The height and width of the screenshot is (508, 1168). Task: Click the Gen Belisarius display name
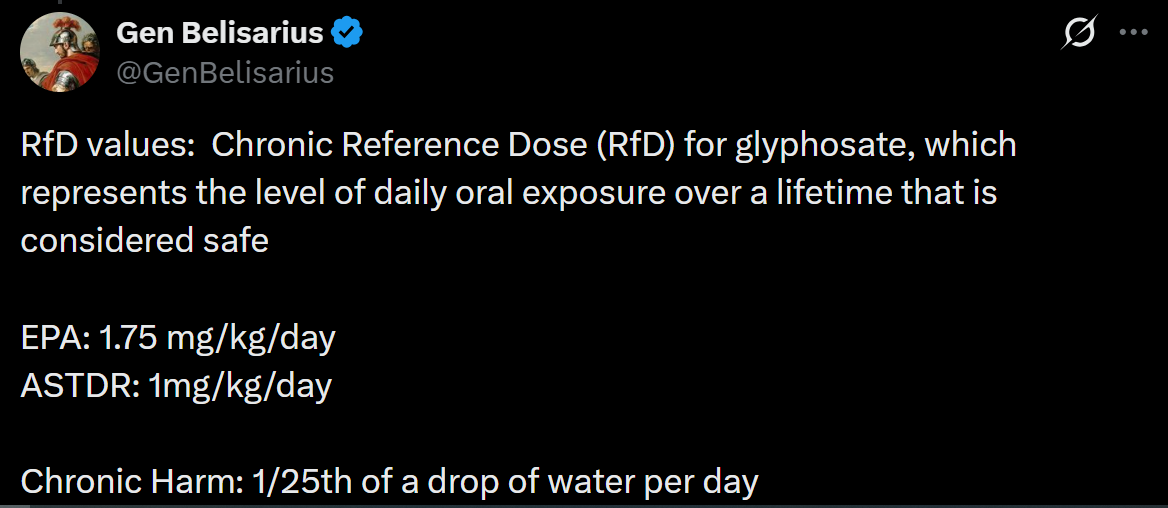click(219, 33)
